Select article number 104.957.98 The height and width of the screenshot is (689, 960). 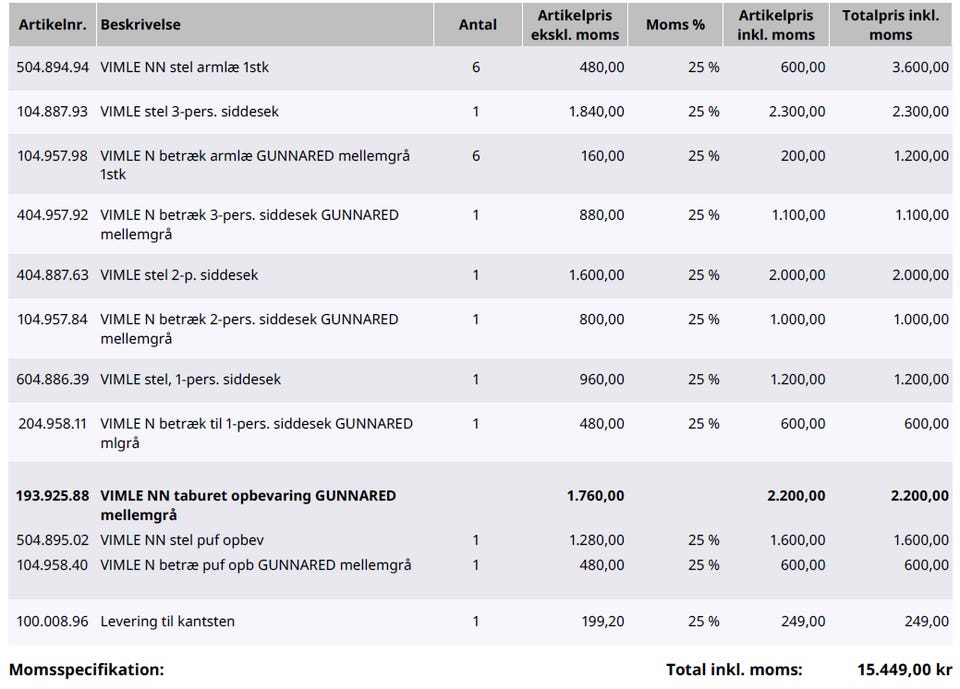53,156
